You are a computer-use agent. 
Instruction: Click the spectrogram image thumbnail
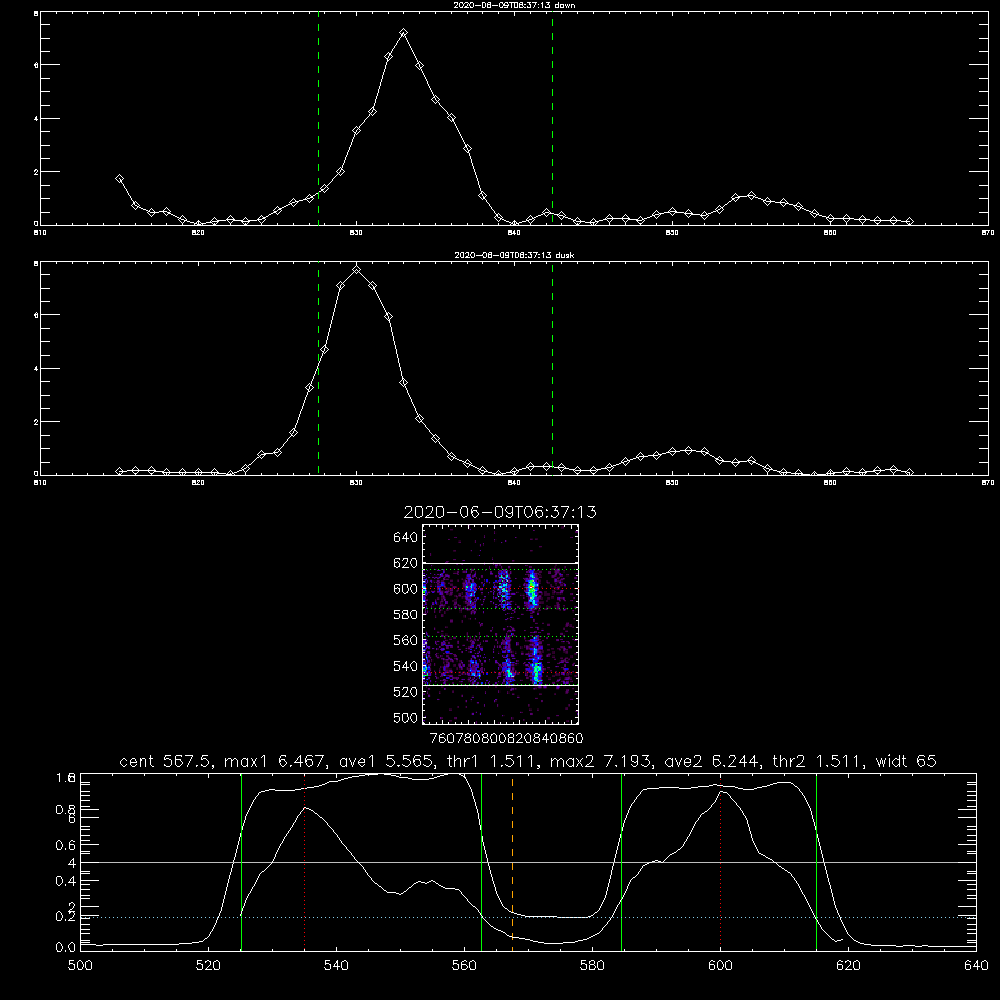click(x=500, y=624)
